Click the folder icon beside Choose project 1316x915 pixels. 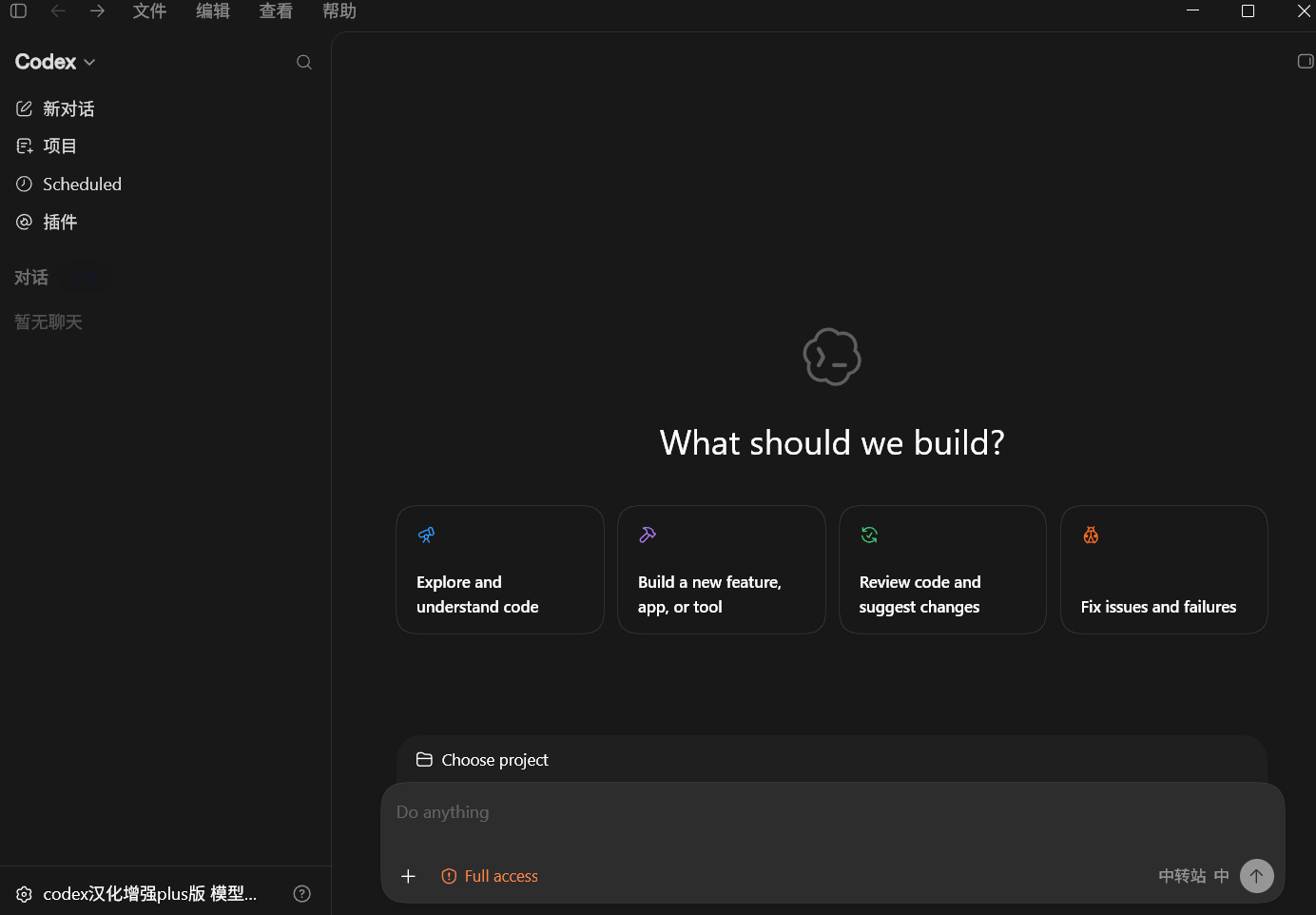(x=425, y=760)
